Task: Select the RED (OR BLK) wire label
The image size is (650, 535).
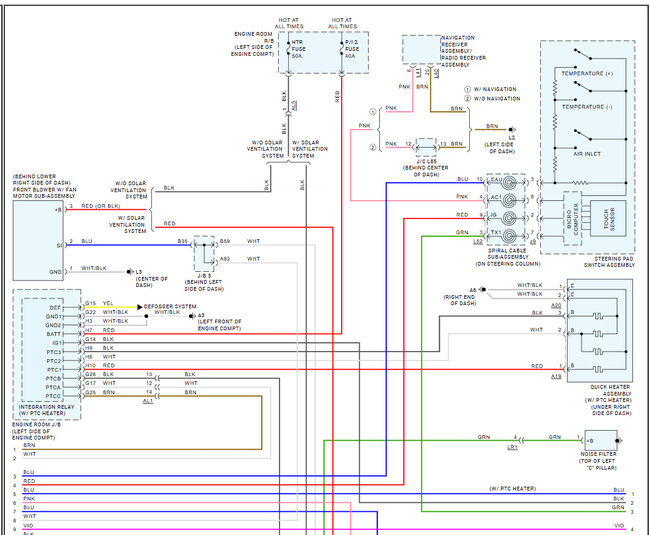Action: click(101, 206)
